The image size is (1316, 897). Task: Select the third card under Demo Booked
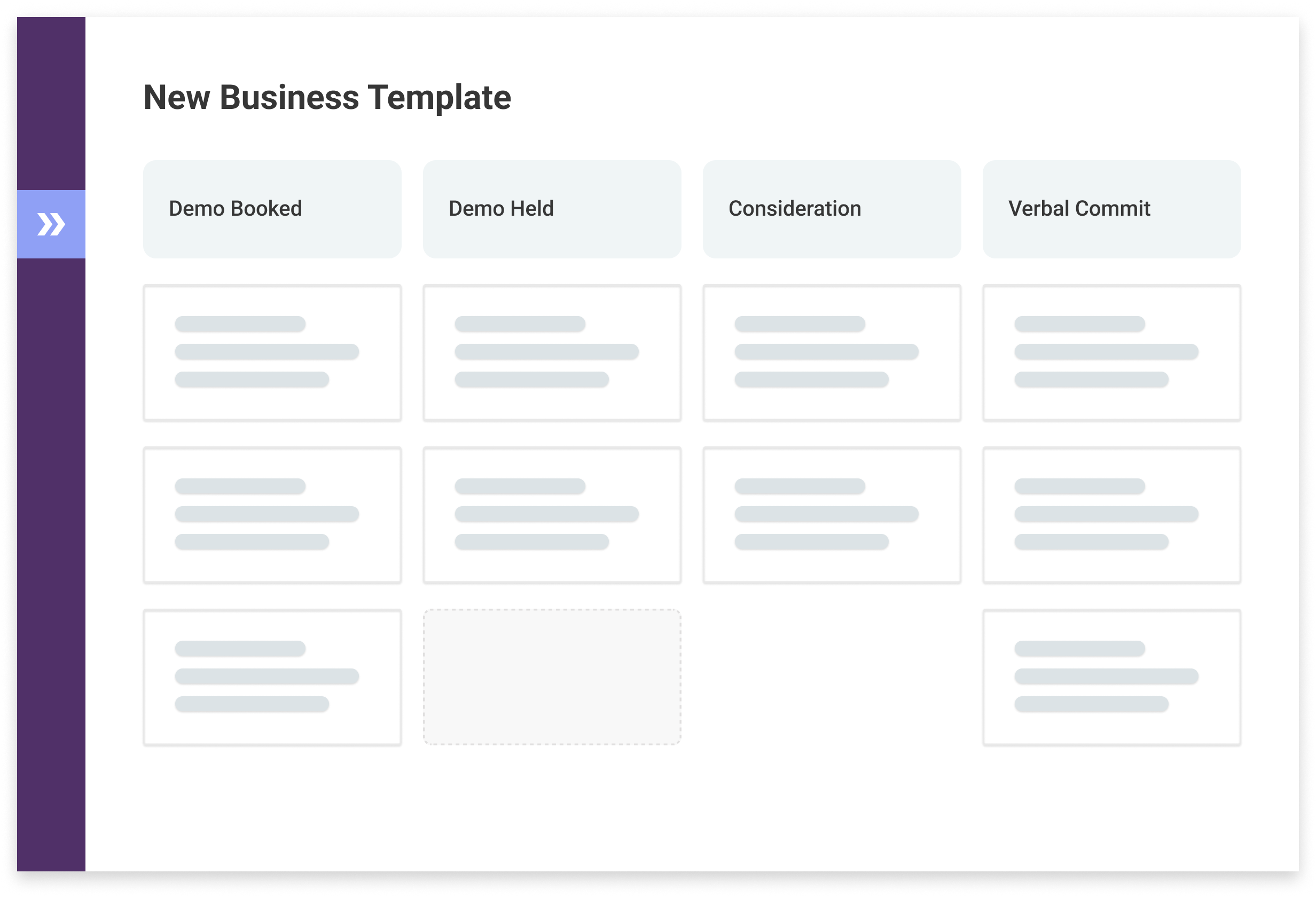tap(272, 677)
